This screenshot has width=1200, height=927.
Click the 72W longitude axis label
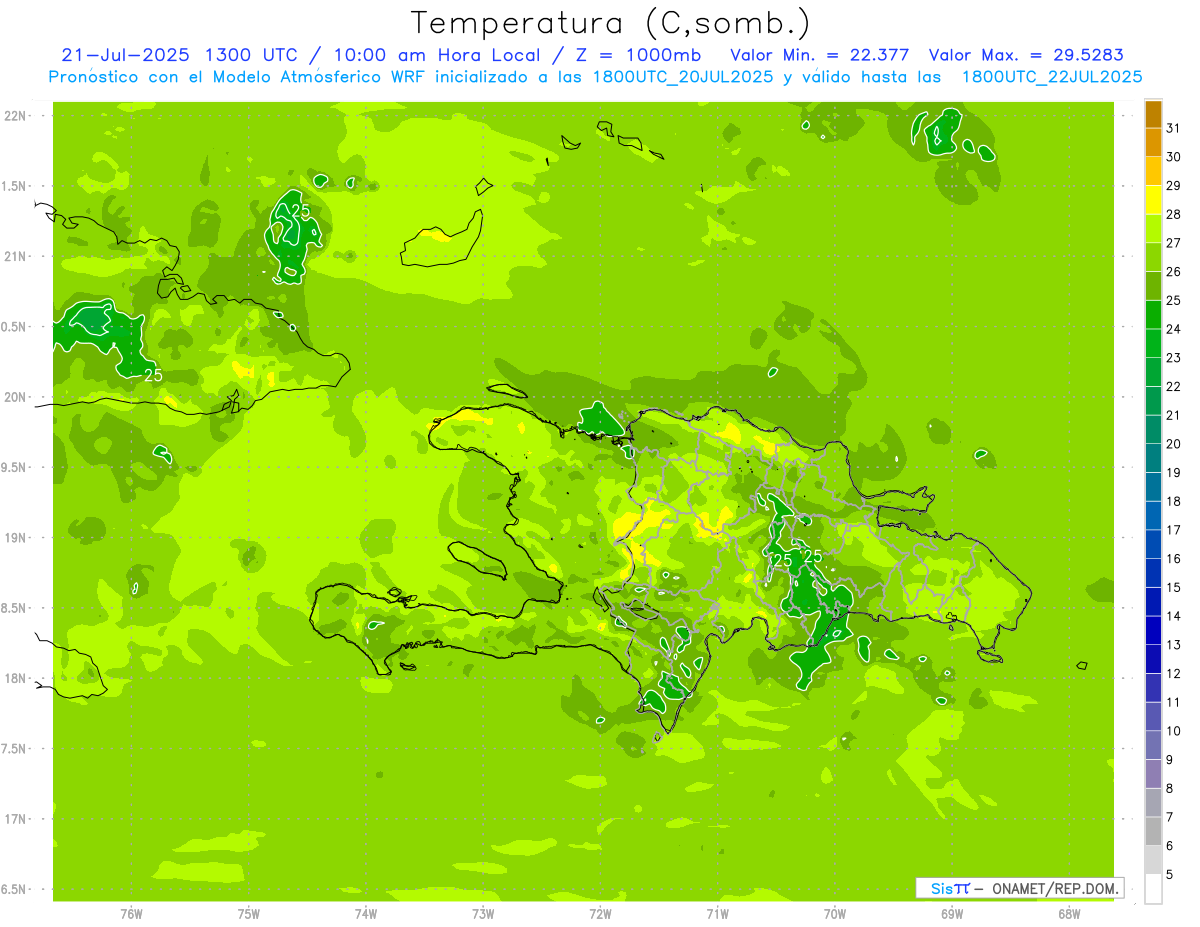(x=600, y=914)
